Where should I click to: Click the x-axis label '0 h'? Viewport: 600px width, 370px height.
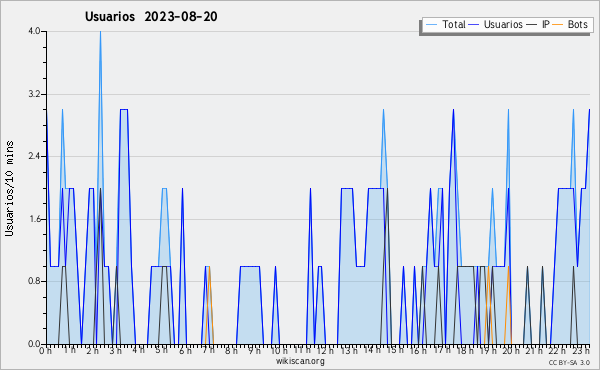click(x=46, y=351)
